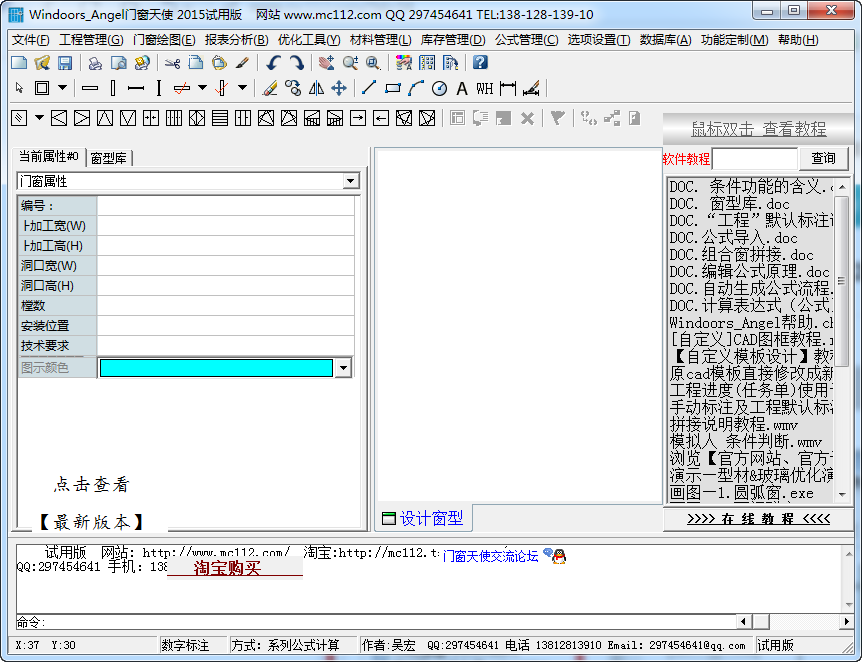
Task: Open the 优化工具(Y) menu
Action: [309, 40]
